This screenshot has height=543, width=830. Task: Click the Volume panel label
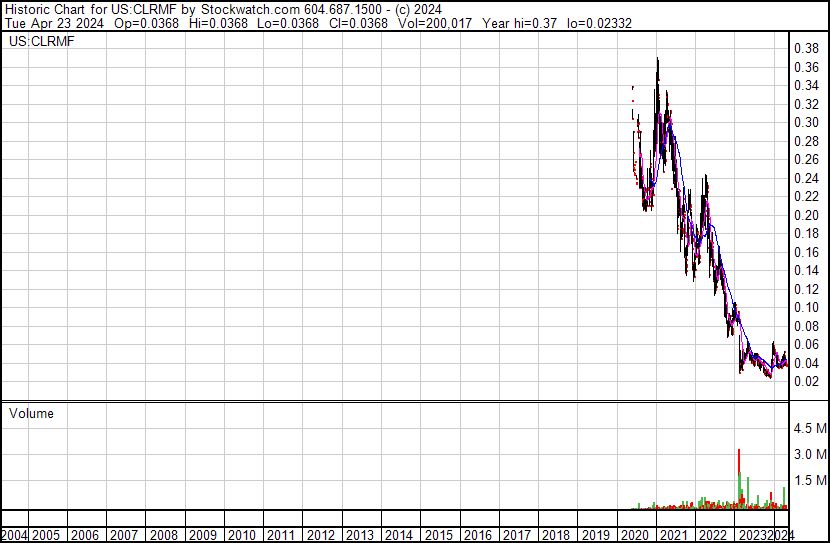31,413
